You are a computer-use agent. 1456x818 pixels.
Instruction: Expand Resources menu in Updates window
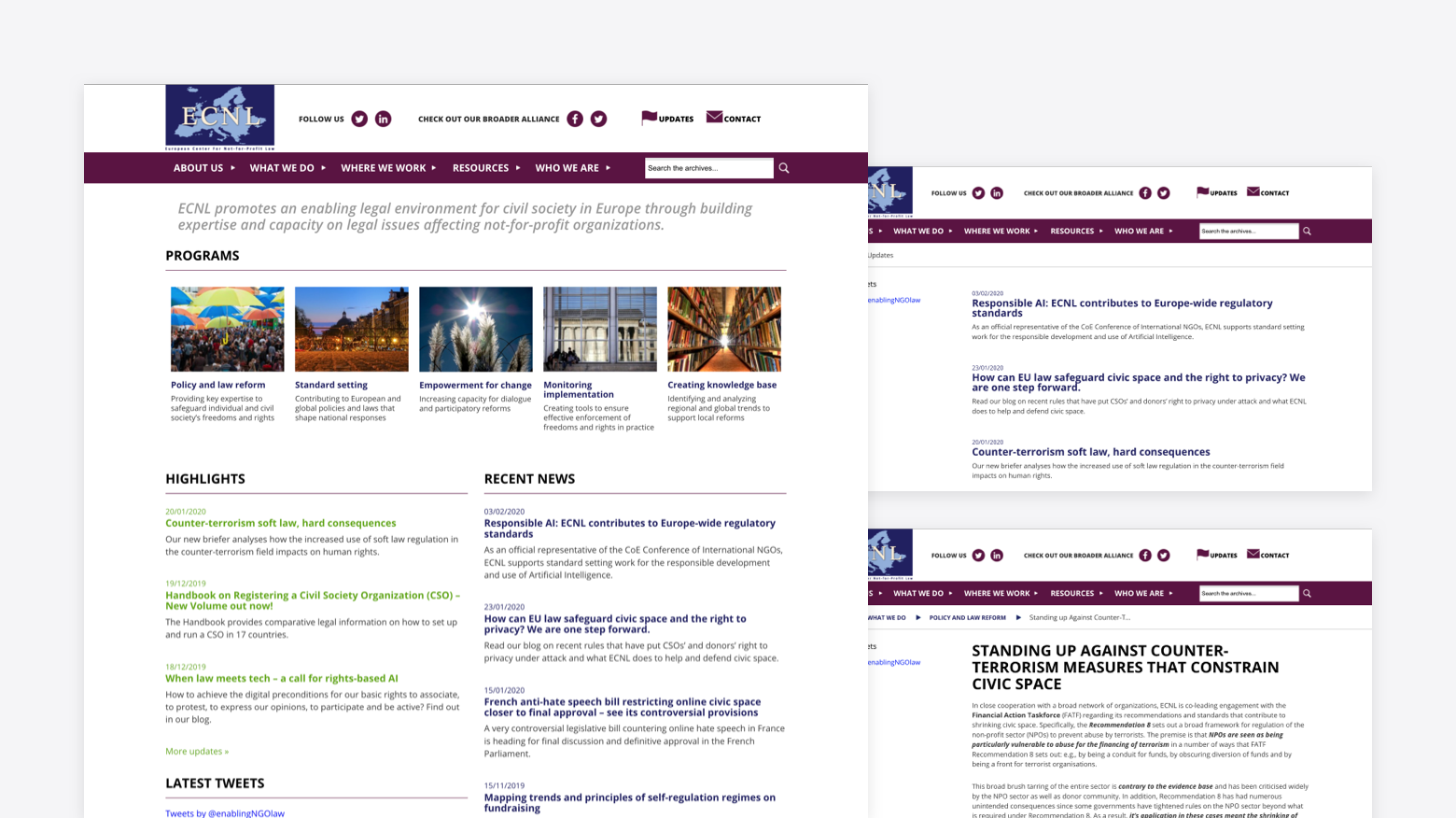(1077, 231)
